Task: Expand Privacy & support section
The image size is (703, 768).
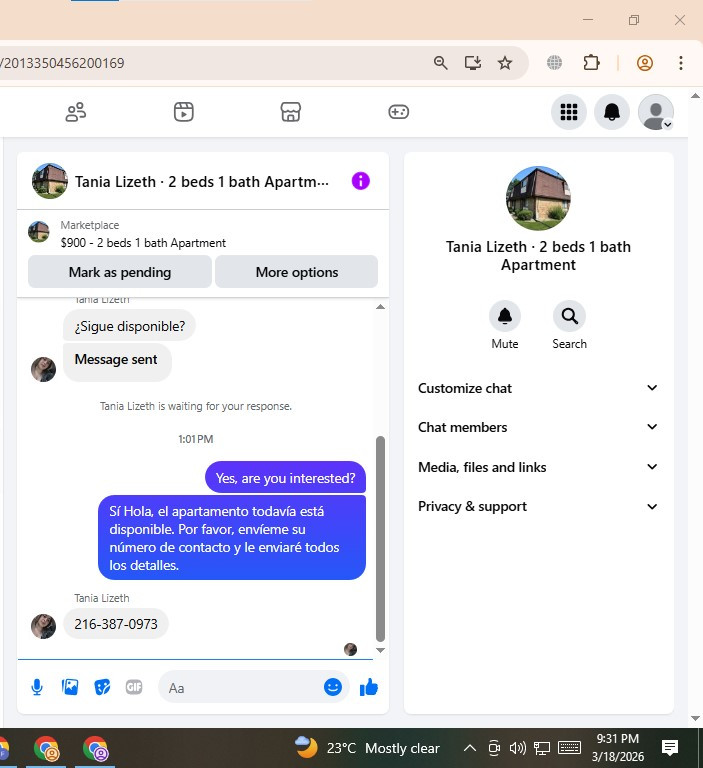Action: [538, 506]
